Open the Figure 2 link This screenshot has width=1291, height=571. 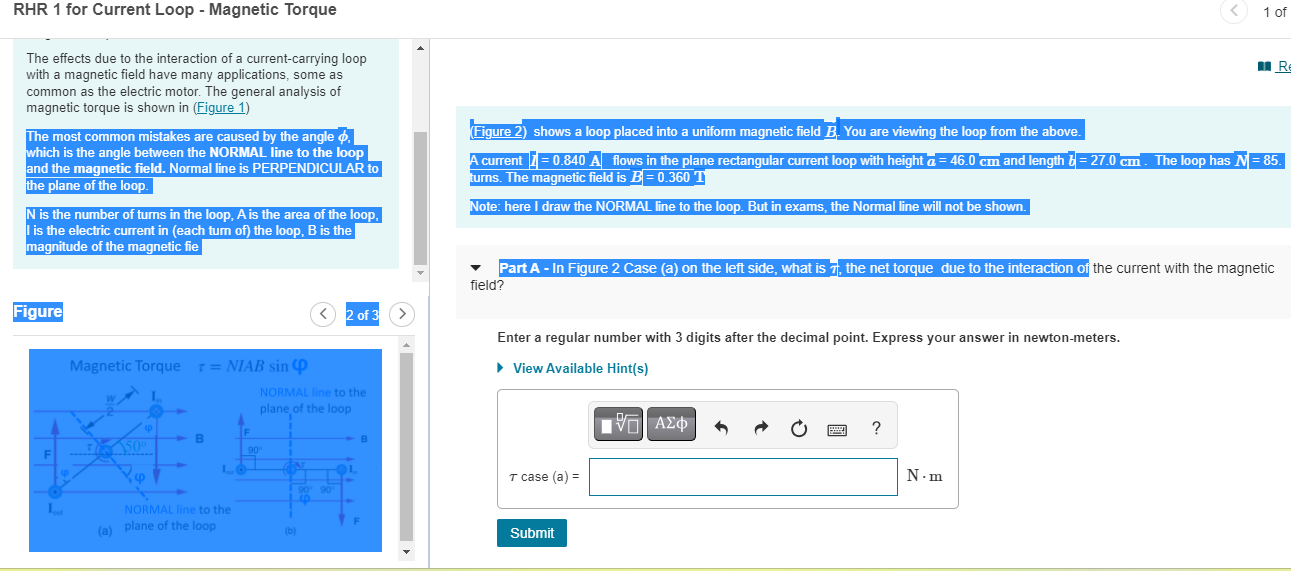498,131
